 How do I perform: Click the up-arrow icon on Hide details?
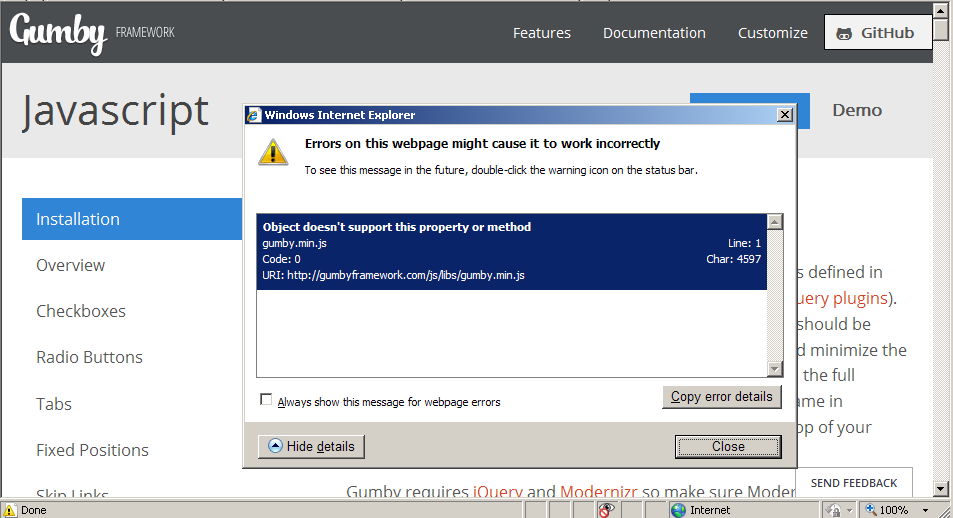point(275,446)
